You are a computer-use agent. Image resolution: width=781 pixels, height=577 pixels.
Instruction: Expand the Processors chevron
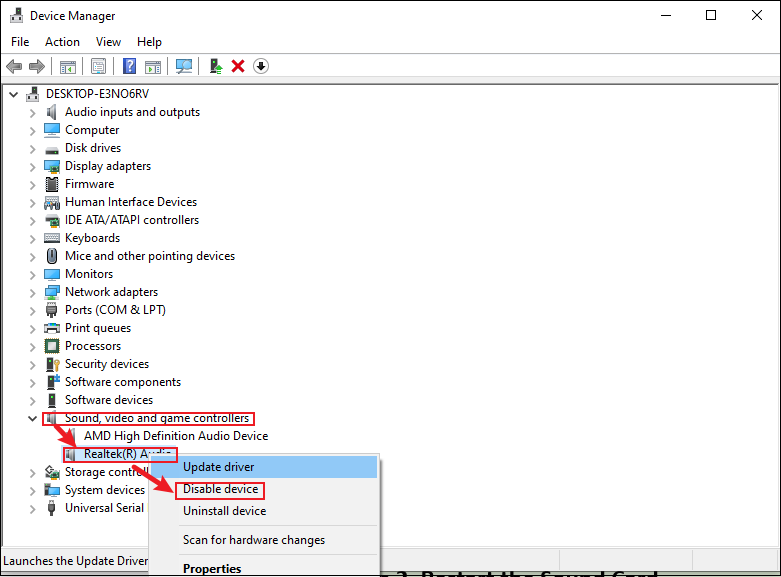(32, 346)
